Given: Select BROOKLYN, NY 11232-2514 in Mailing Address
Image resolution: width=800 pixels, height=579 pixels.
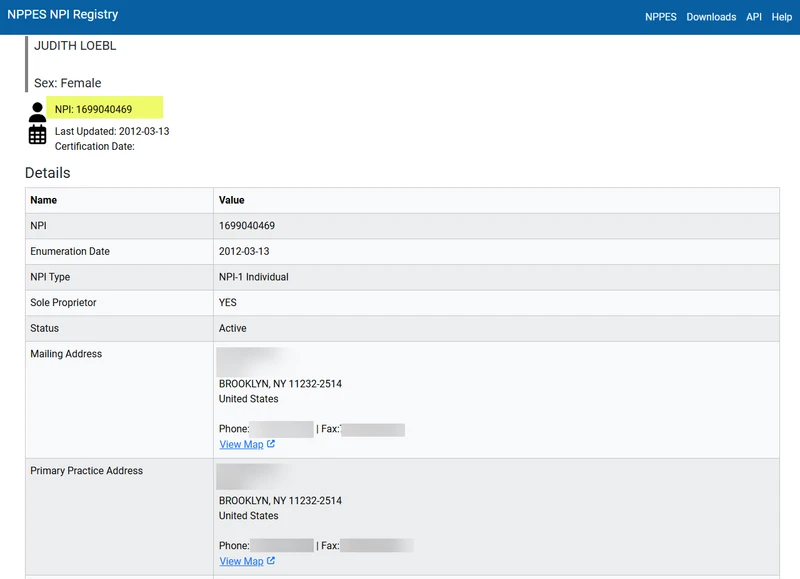Looking at the screenshot, I should click(280, 384).
